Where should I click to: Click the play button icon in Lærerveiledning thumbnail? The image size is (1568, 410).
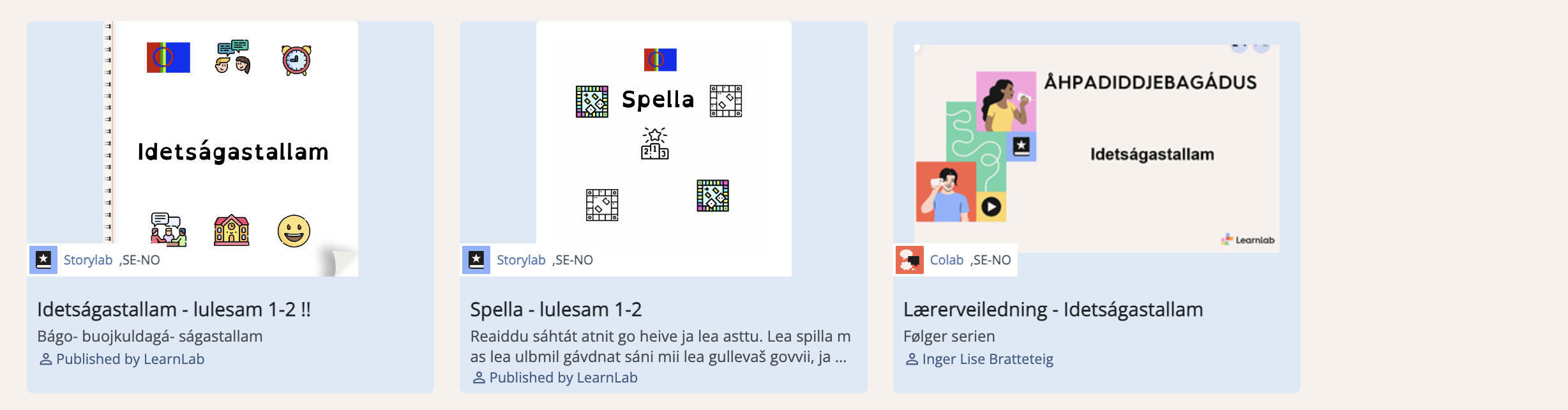click(991, 207)
